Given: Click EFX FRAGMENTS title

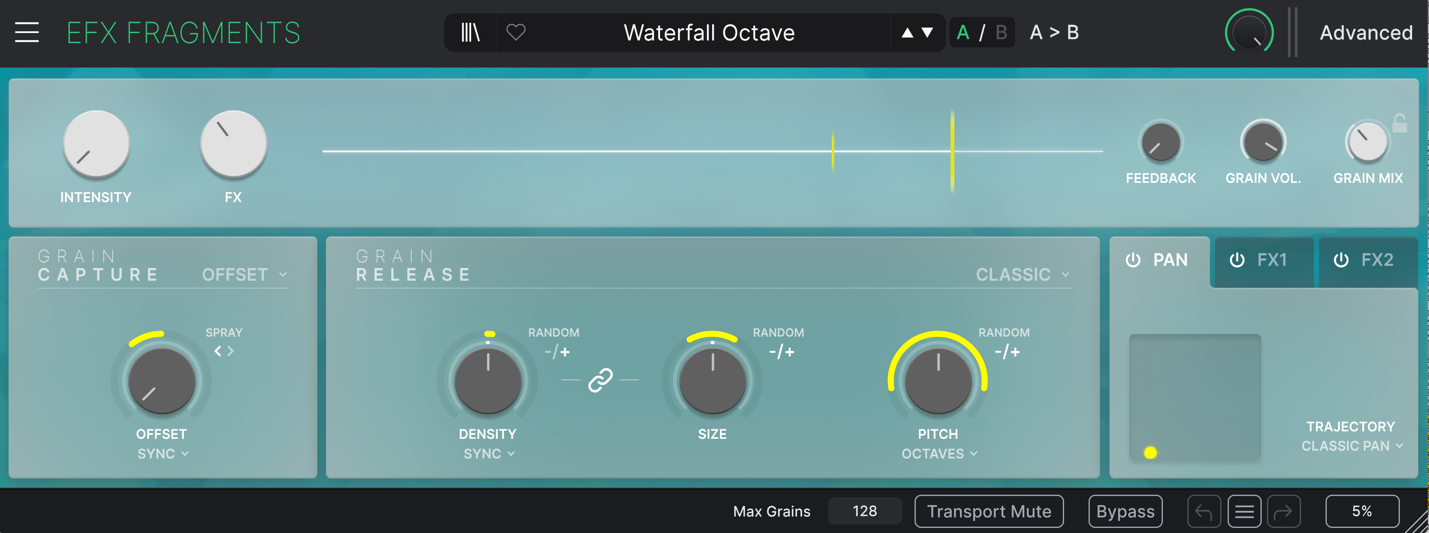Looking at the screenshot, I should pos(183,33).
